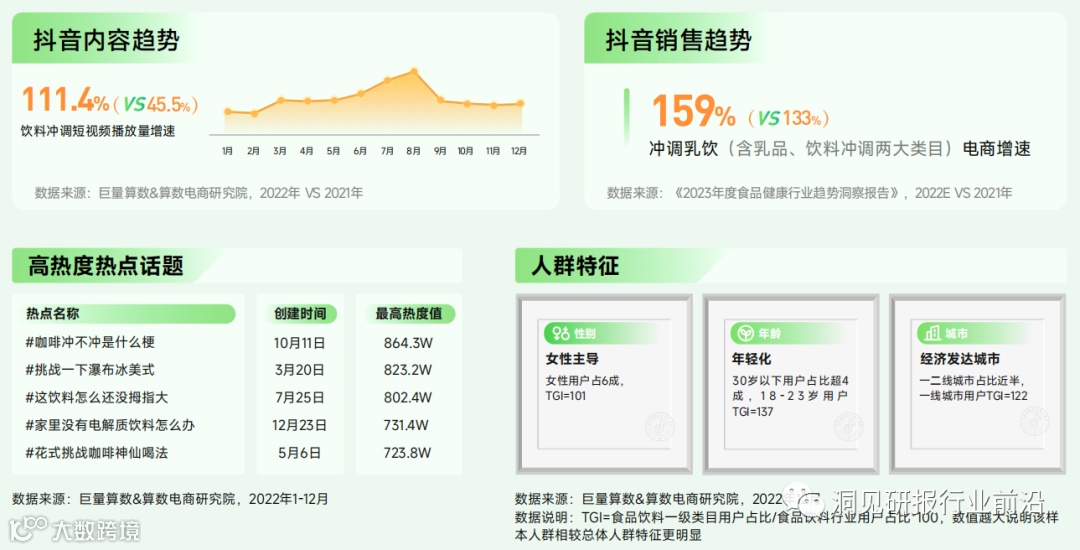Click the 30岁以下用户占比超4成 description
This screenshot has height=550, width=1080.
(x=790, y=396)
